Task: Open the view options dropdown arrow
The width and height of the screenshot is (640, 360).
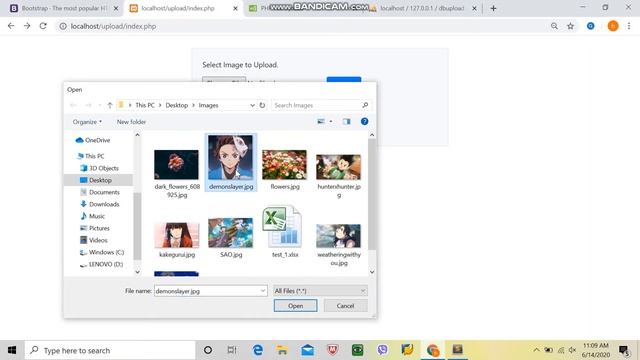Action: click(x=331, y=122)
